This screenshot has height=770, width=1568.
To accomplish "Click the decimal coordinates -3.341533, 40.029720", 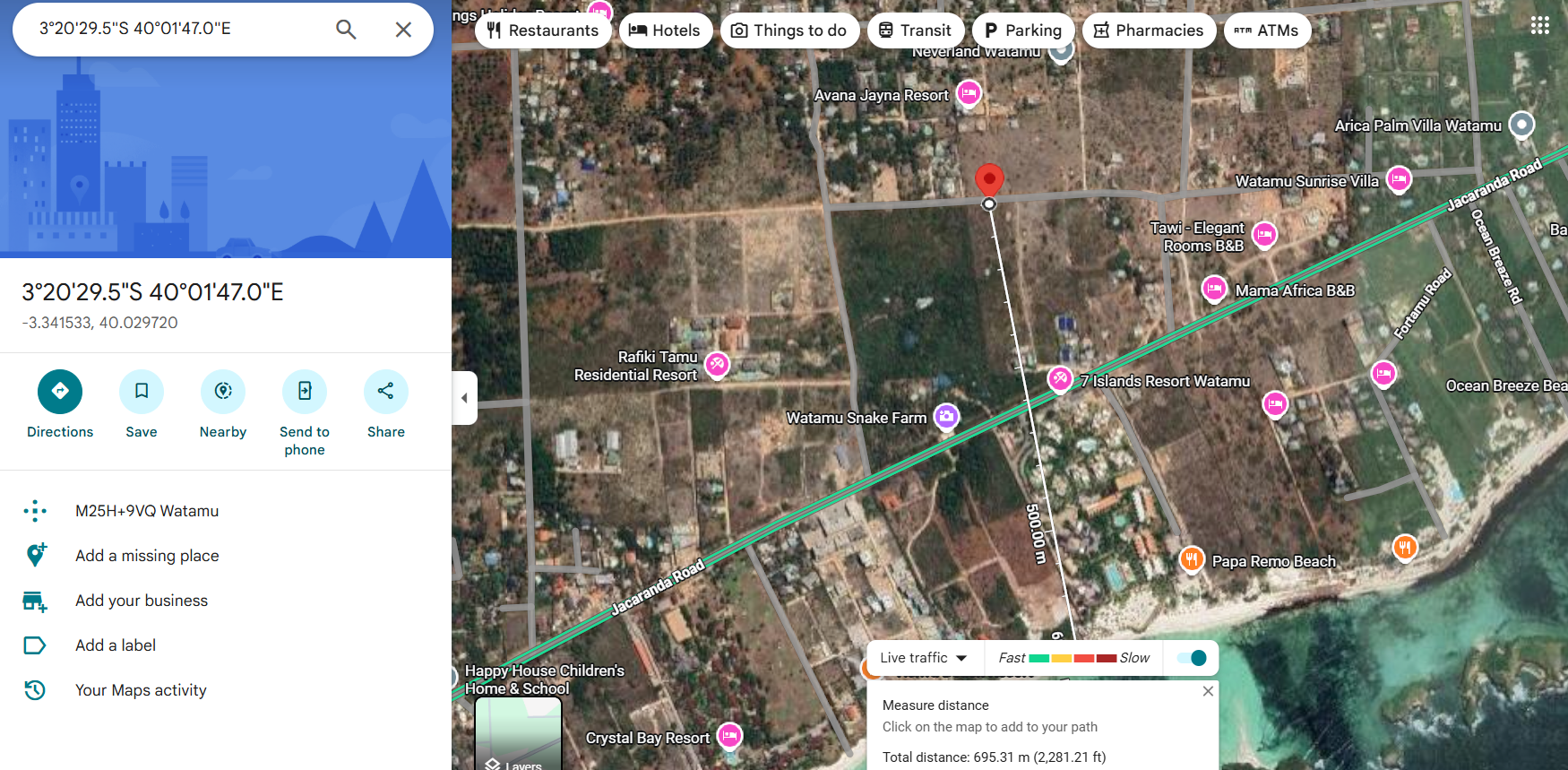I will (99, 323).
